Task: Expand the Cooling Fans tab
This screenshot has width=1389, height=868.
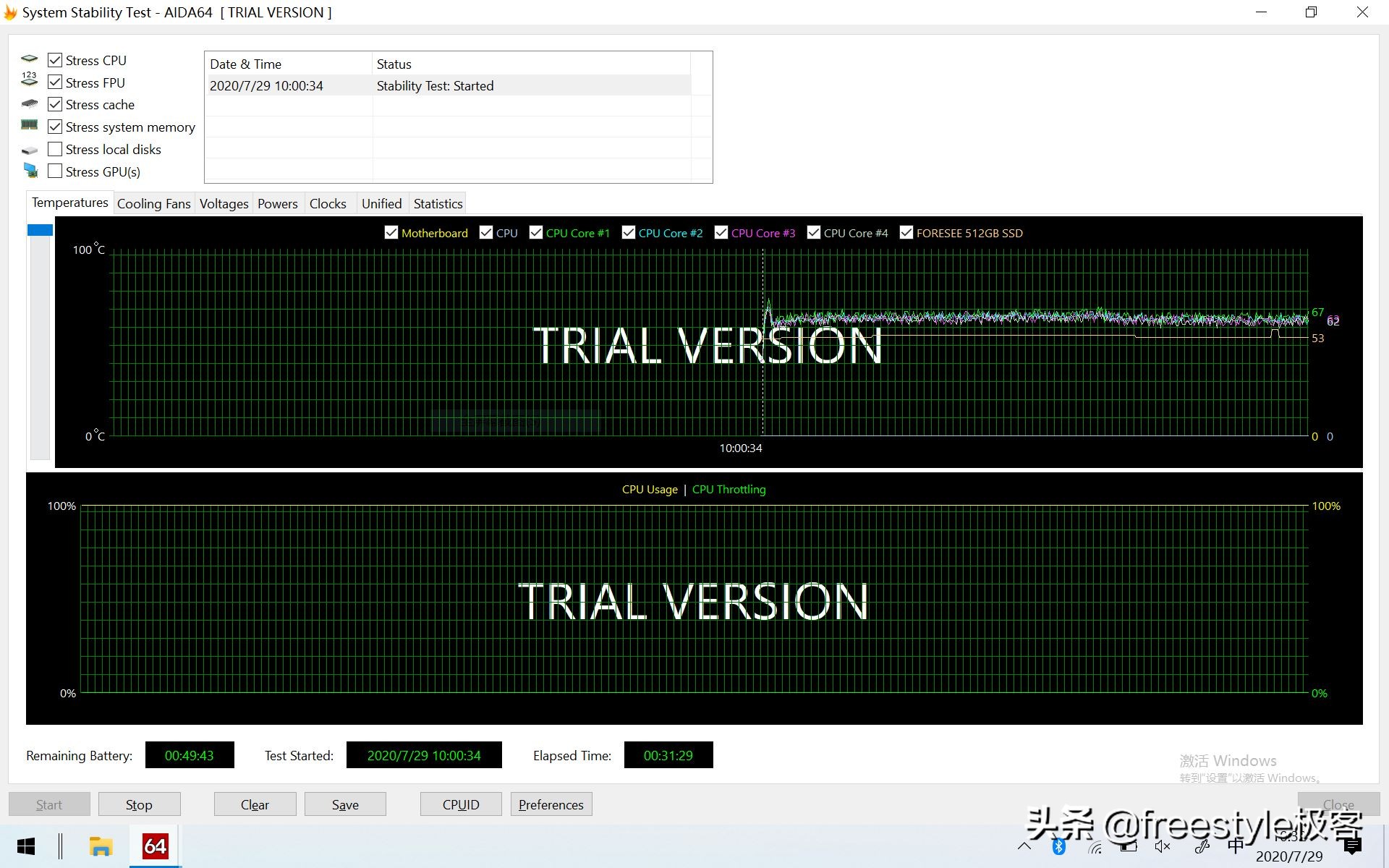Action: click(153, 203)
